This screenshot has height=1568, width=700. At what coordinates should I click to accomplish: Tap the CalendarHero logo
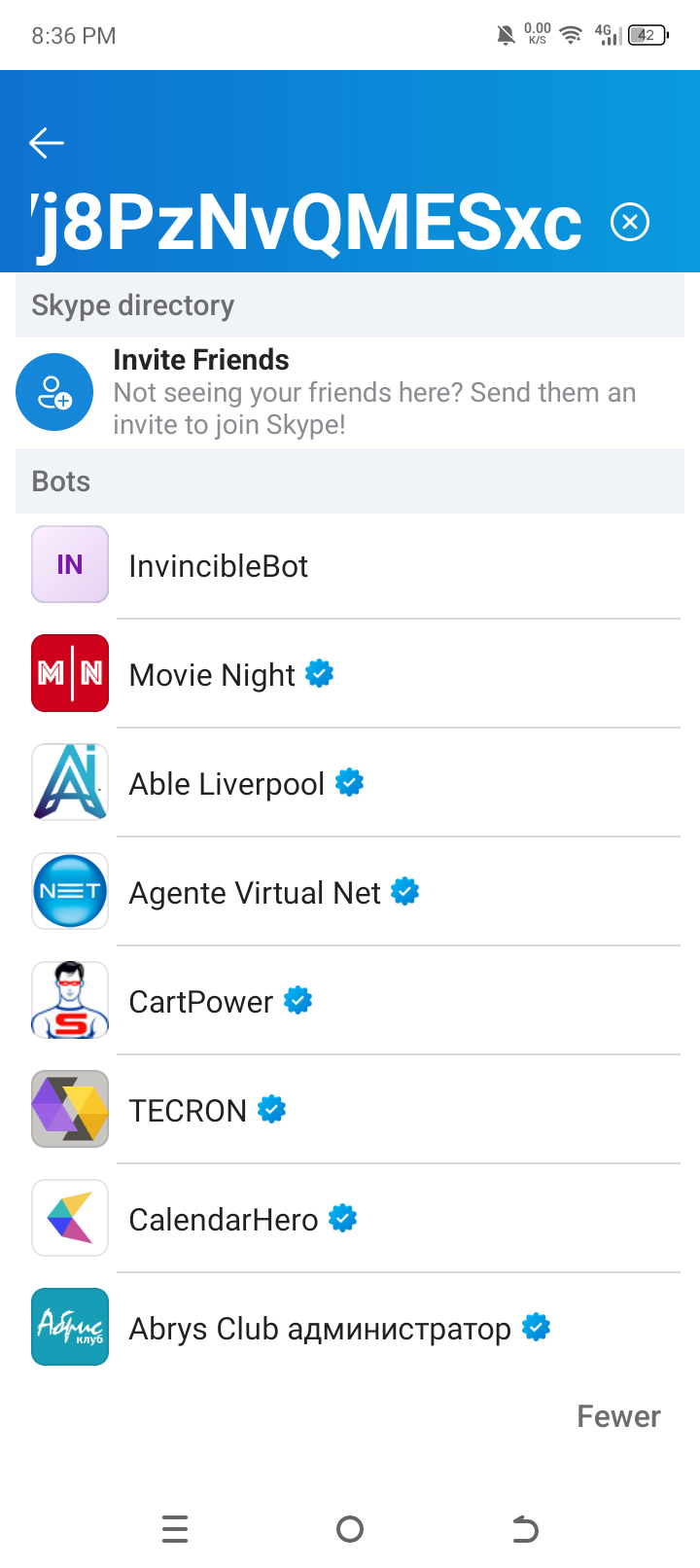click(x=70, y=1218)
